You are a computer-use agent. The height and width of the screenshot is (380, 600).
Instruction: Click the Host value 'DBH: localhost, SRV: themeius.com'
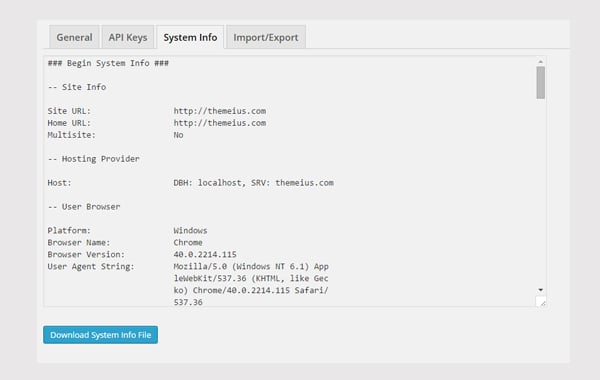tap(253, 183)
